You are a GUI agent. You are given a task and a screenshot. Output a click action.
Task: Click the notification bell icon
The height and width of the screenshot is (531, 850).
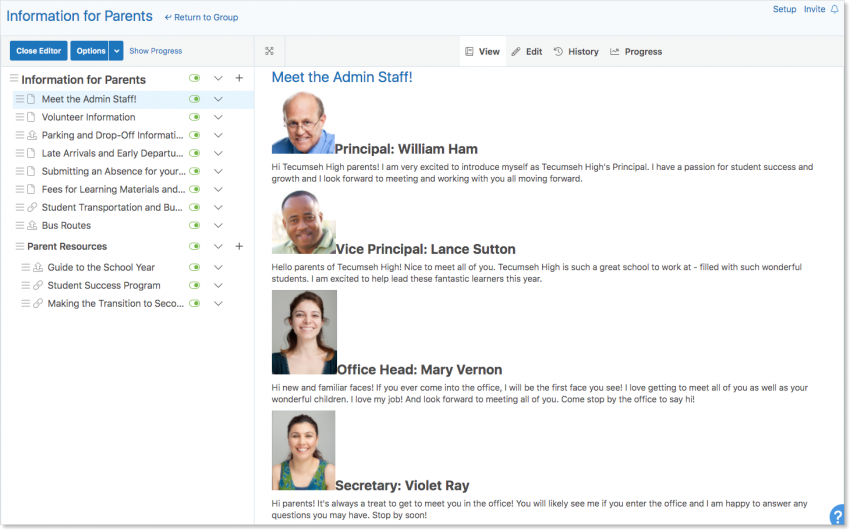pyautogui.click(x=835, y=10)
